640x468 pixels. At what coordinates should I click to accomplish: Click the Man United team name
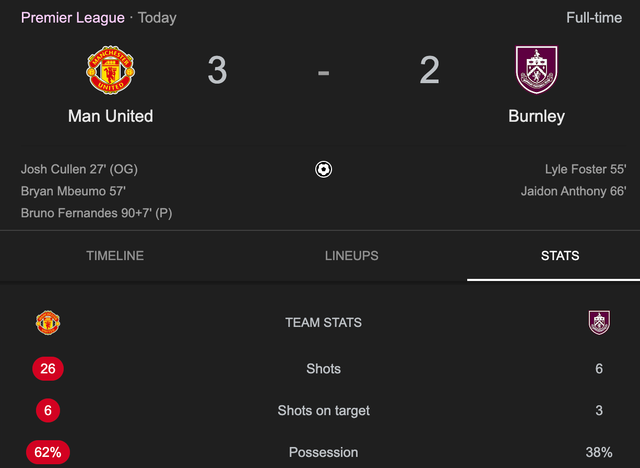(111, 116)
